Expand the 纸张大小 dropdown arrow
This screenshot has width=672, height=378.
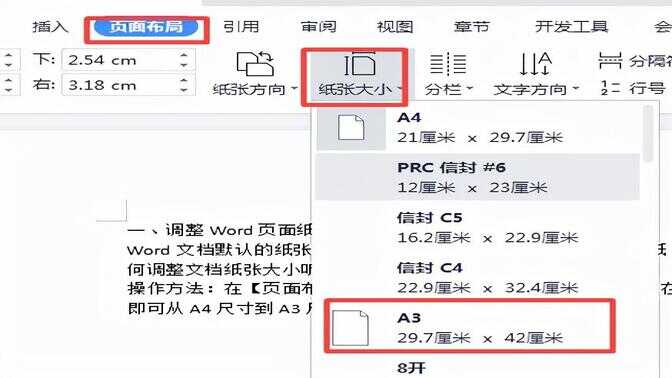[399, 89]
